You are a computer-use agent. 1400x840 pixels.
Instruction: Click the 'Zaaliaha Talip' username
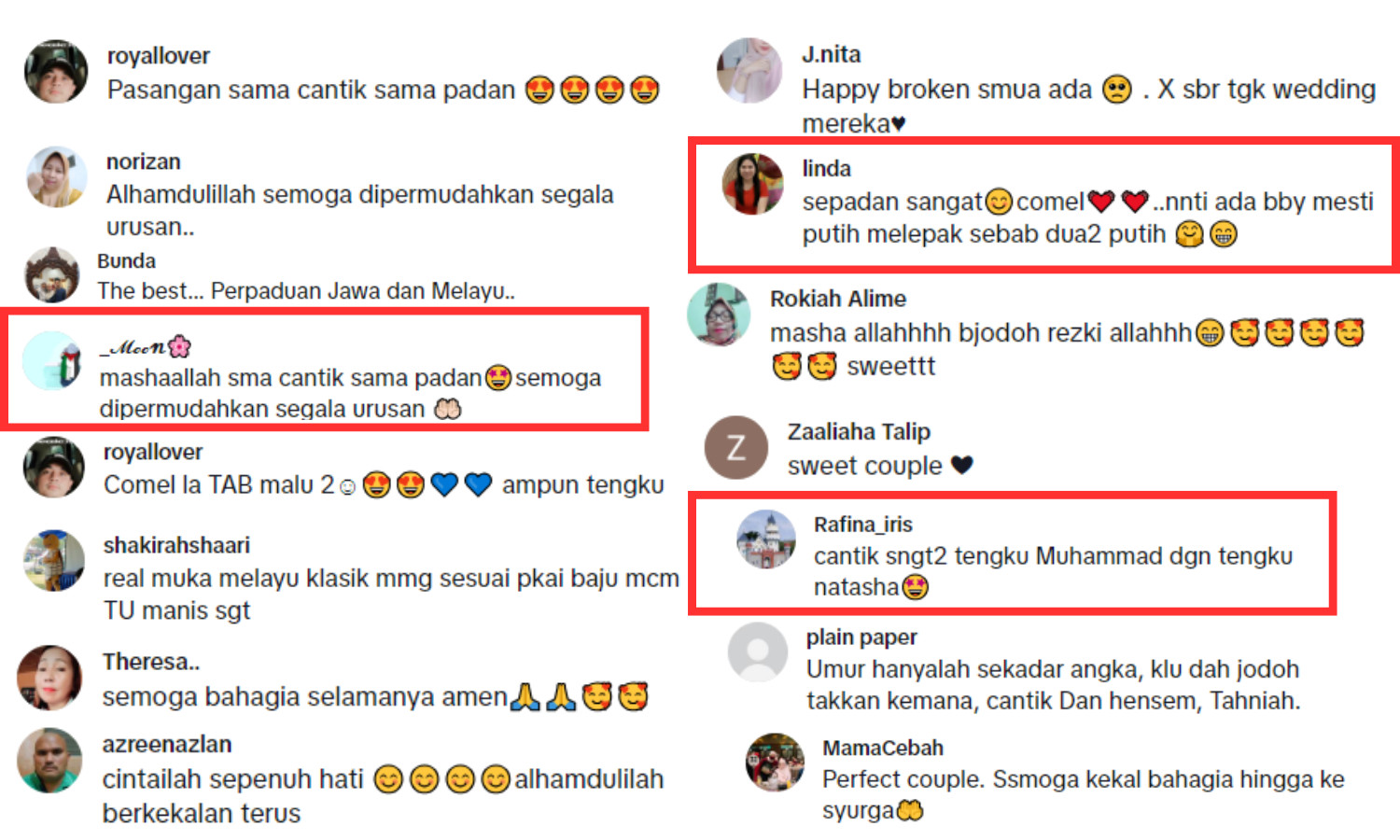pos(859,432)
